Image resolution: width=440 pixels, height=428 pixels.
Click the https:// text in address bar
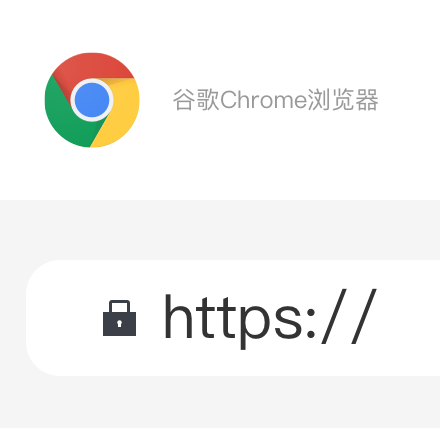(x=270, y=318)
